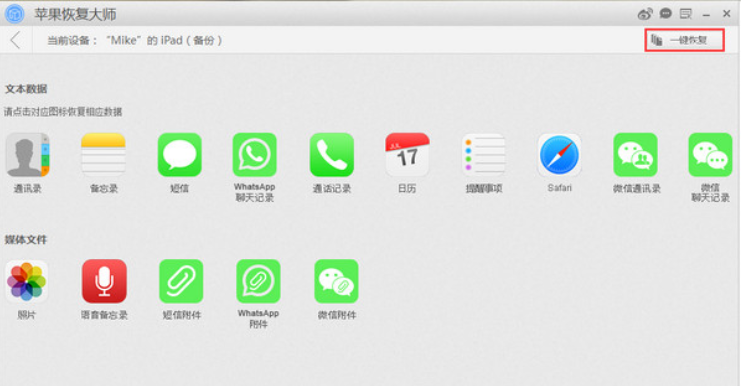Open the WeChat attachments (微信附件) icon
Viewport: 741px width, 386px height.
(x=336, y=282)
